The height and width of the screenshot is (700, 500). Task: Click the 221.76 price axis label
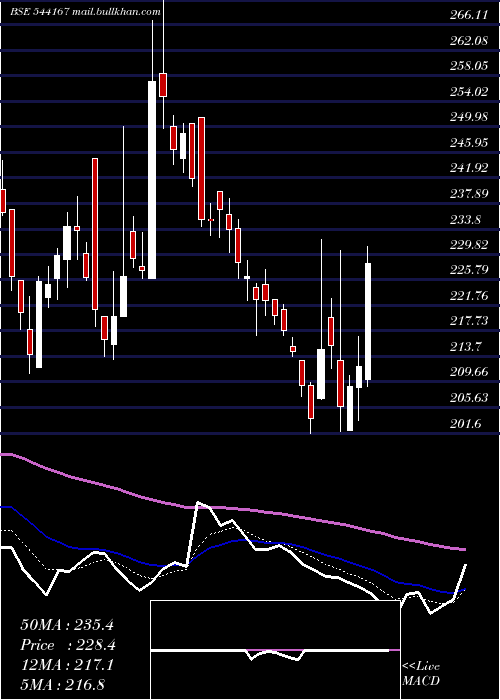(x=468, y=296)
